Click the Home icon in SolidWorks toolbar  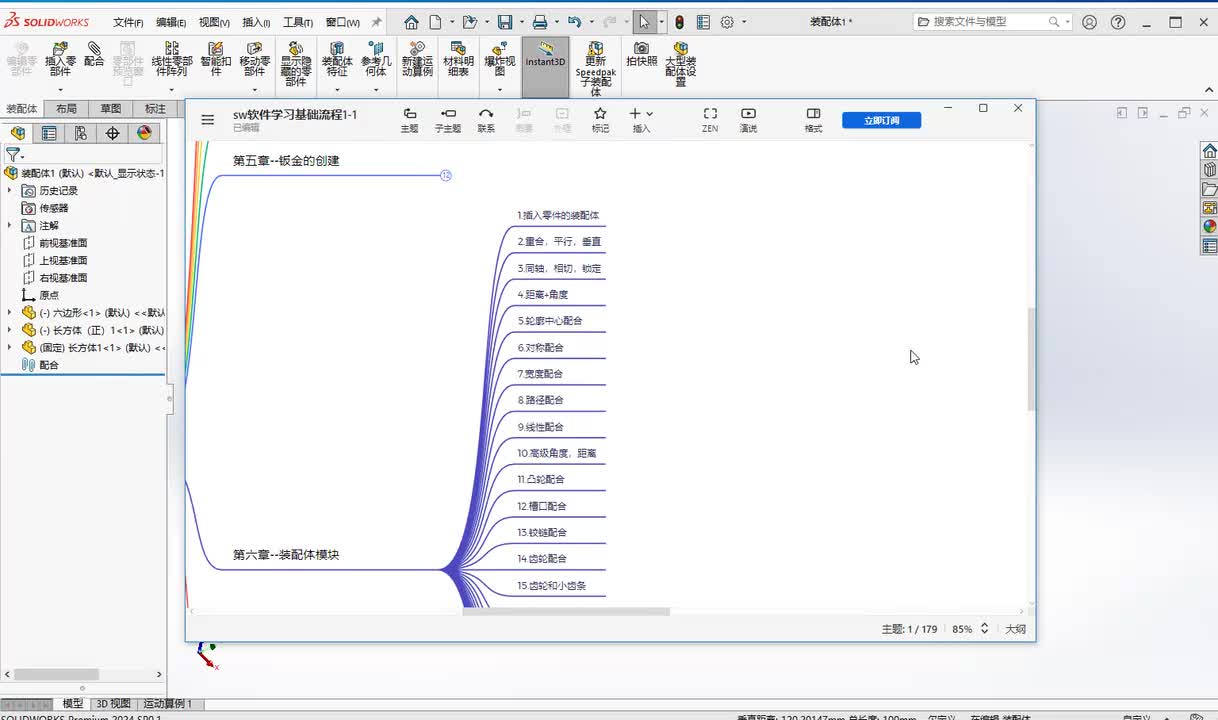click(x=411, y=22)
